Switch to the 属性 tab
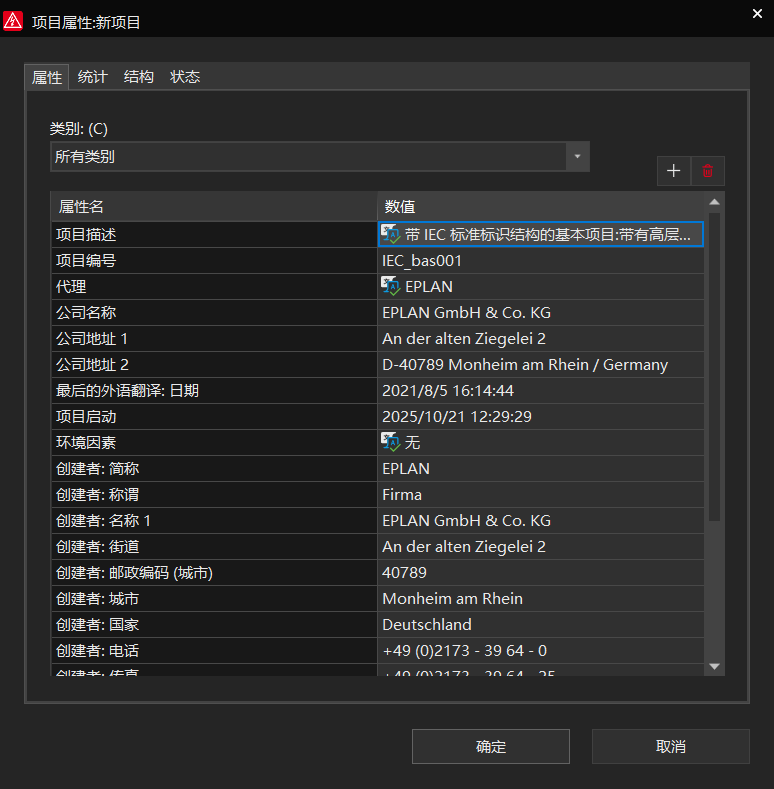This screenshot has width=774, height=789. tap(47, 77)
